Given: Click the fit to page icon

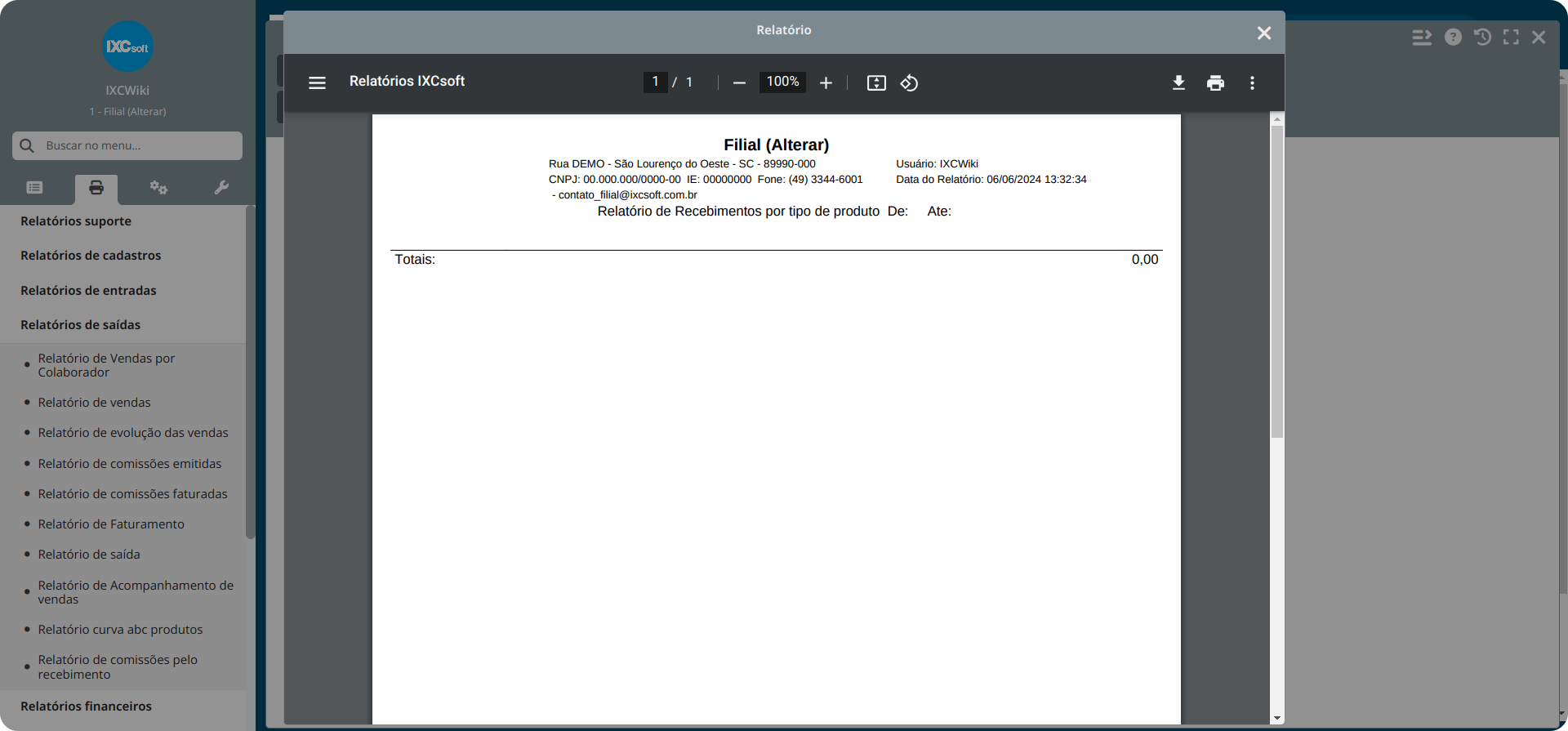Looking at the screenshot, I should (876, 82).
